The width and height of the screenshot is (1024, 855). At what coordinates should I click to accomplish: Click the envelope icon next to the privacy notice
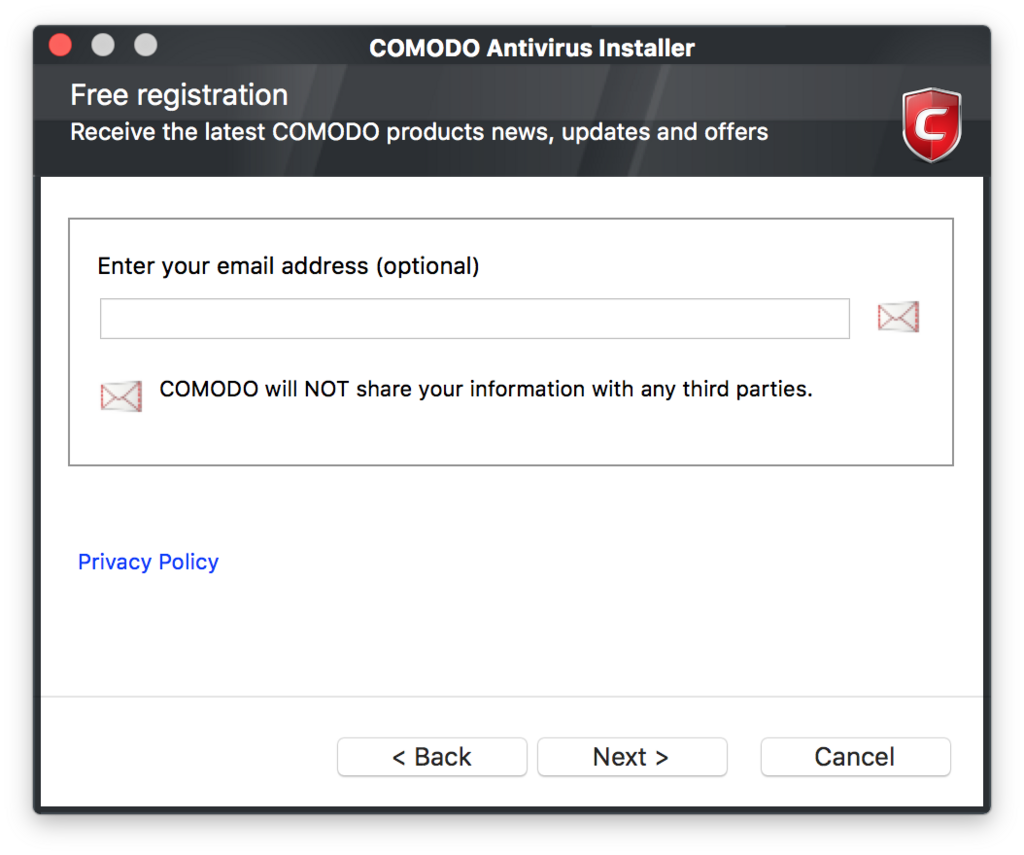coord(121,396)
